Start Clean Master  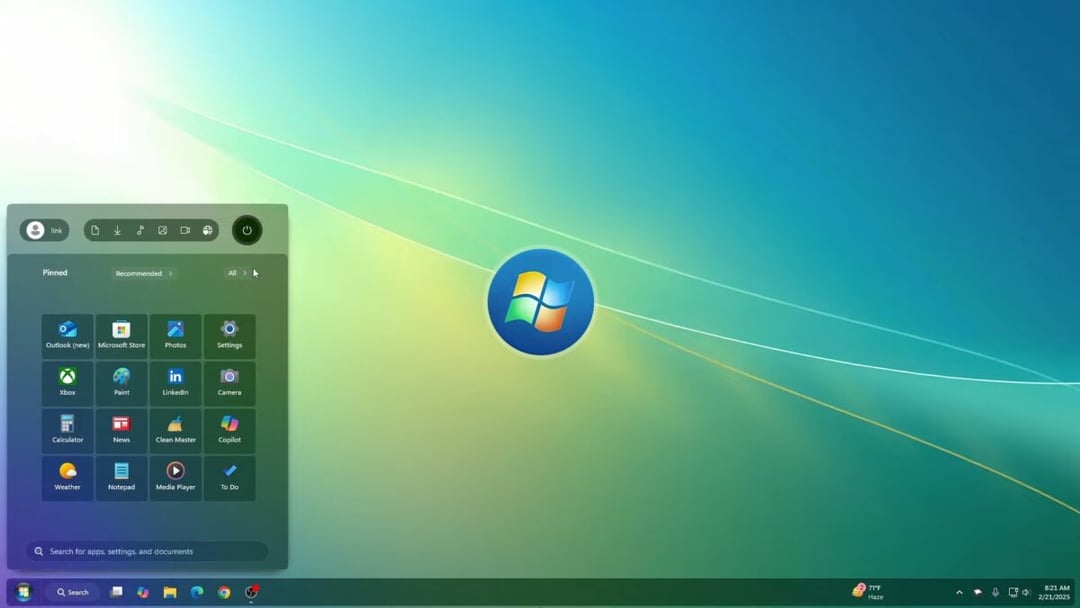pyautogui.click(x=175, y=430)
